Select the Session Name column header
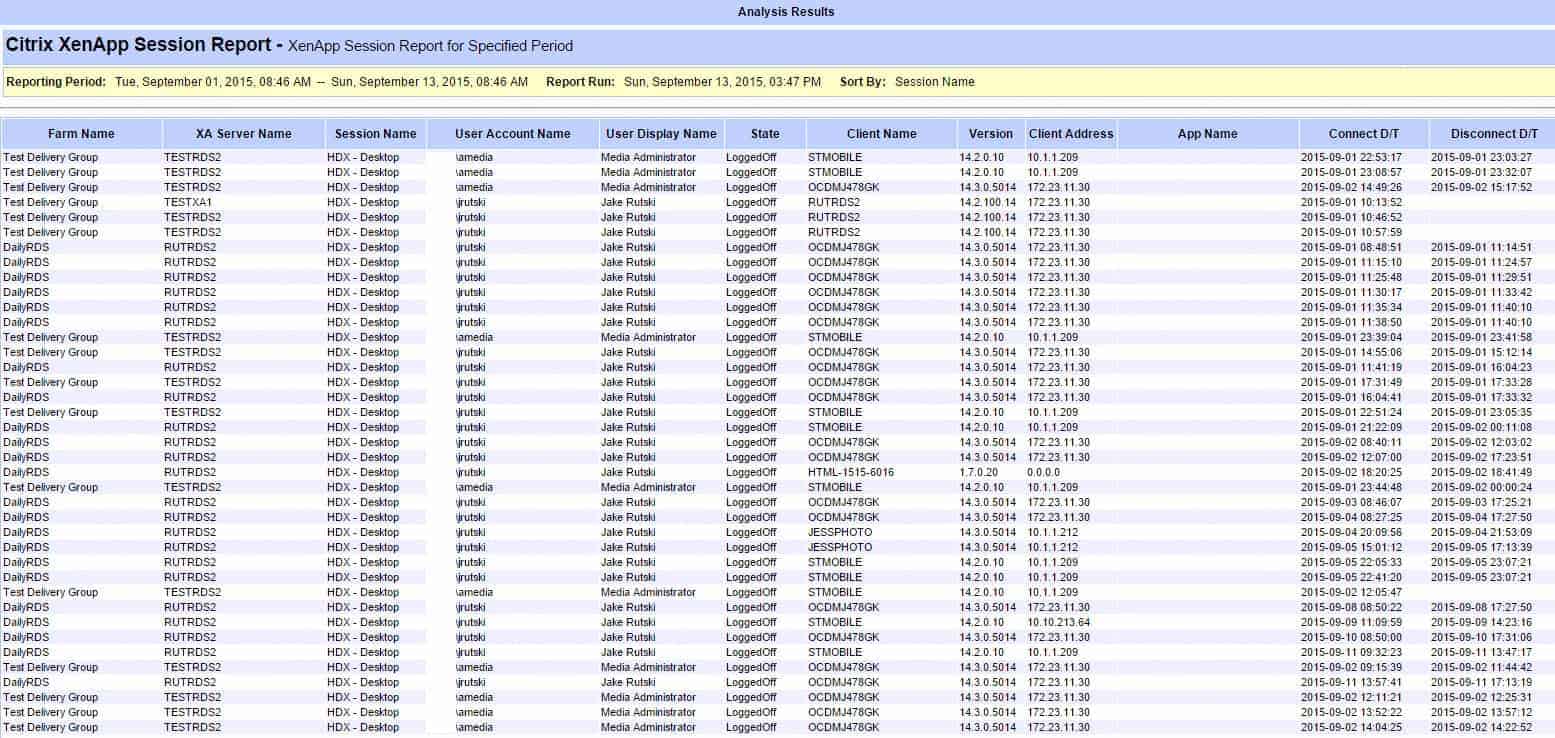Image resolution: width=1555 pixels, height=738 pixels. tap(376, 134)
